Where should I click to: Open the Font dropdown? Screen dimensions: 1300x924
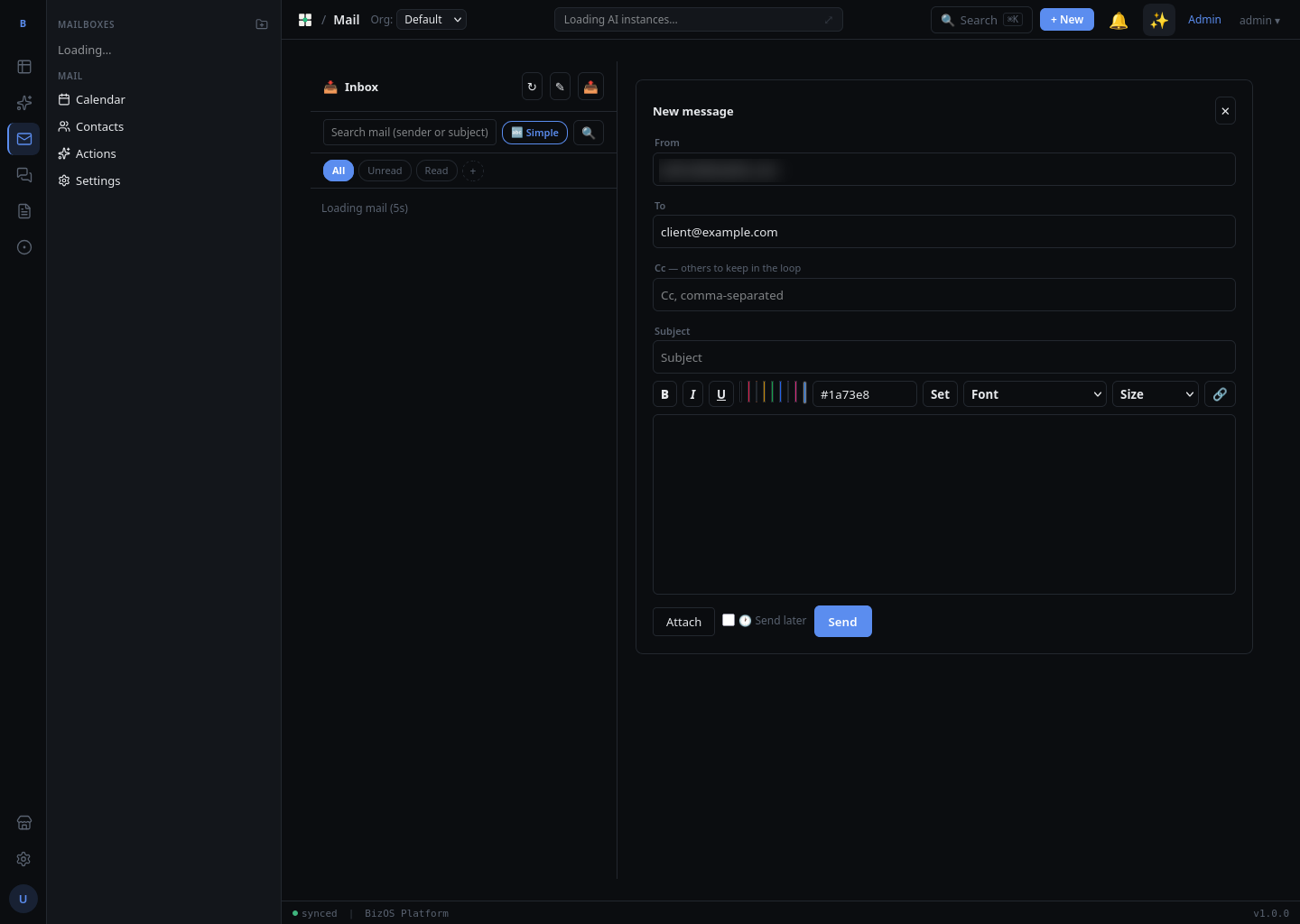[1035, 394]
